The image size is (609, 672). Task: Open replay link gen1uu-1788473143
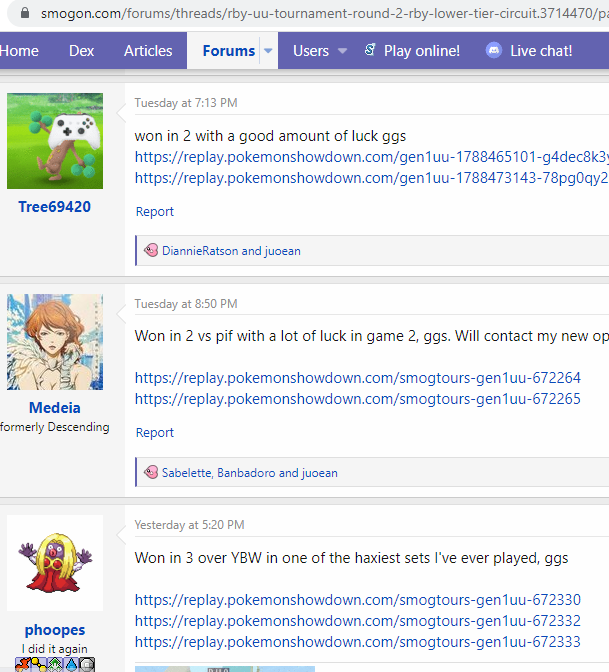point(372,177)
